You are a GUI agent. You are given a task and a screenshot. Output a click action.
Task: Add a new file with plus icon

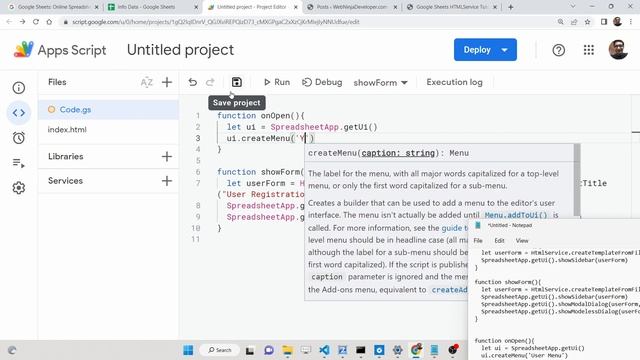pyautogui.click(x=167, y=82)
